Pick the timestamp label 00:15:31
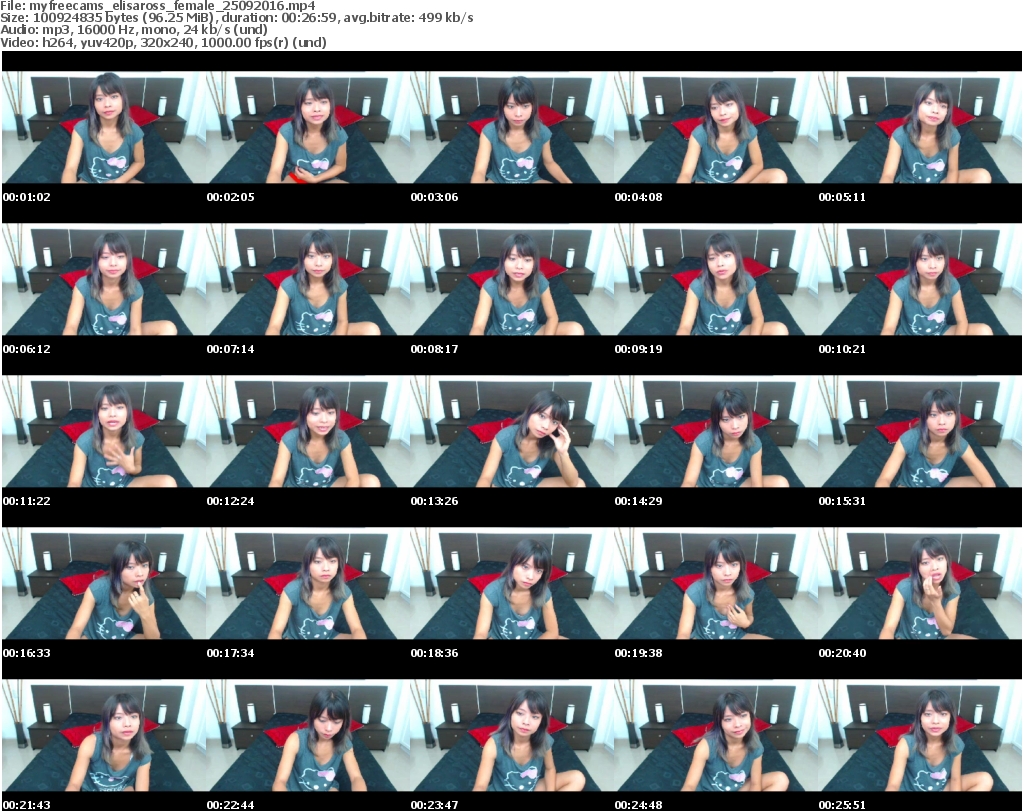This screenshot has height=811, width=1024. point(842,501)
